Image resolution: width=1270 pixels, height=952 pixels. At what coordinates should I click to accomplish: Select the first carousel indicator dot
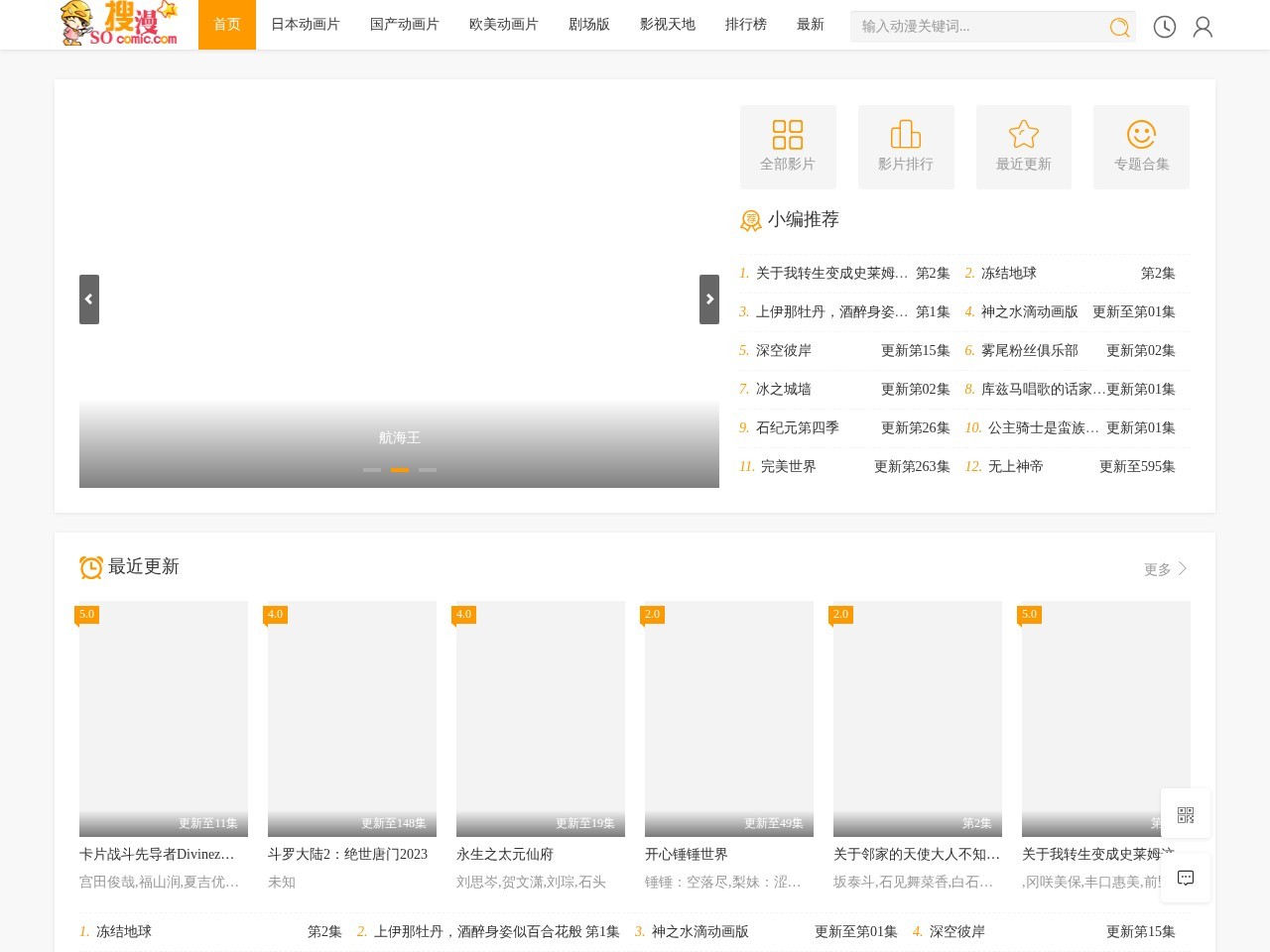[x=372, y=470]
